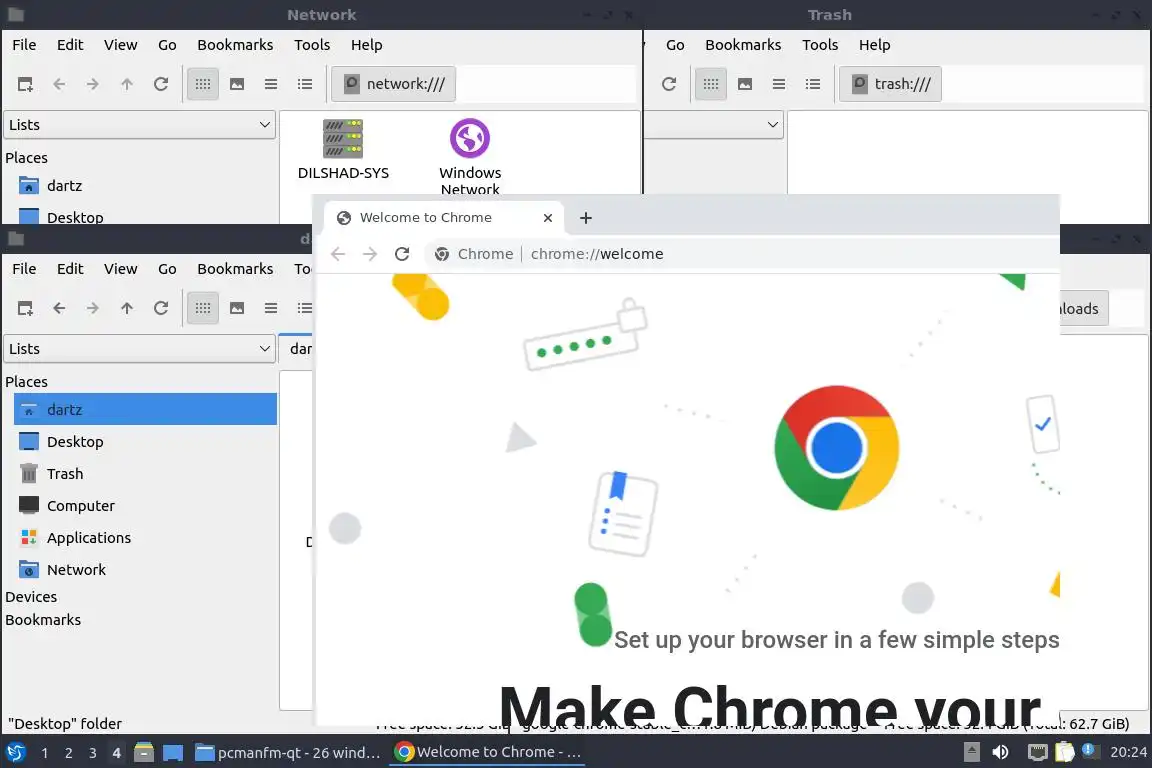
Task: Click the trash:/// path button
Action: click(890, 84)
